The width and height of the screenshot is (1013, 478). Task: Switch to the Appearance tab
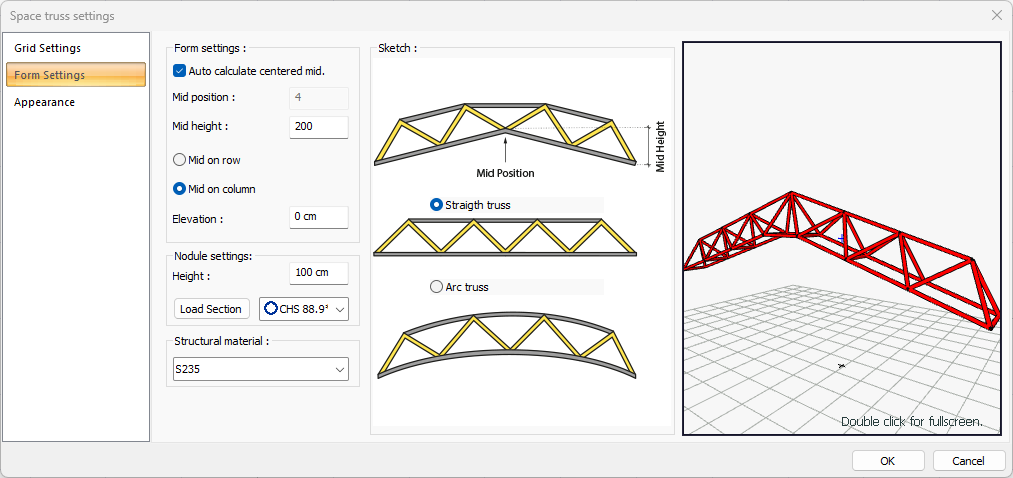coord(45,102)
